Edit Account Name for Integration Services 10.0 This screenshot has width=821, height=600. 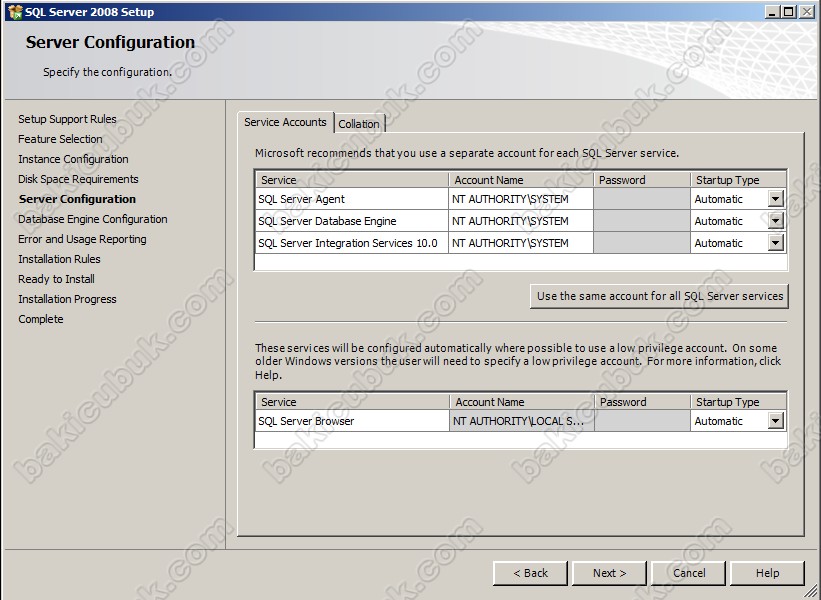coord(521,243)
